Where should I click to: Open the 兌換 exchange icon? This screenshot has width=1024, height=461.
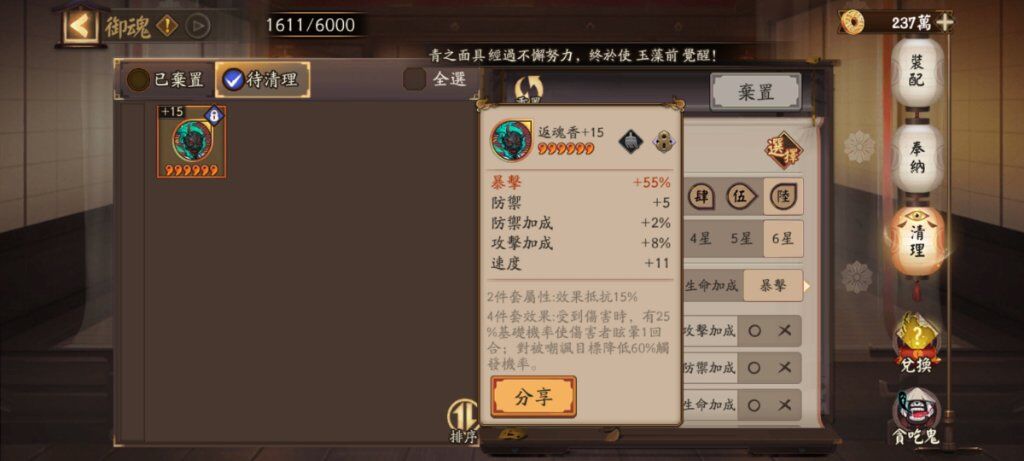coord(916,343)
